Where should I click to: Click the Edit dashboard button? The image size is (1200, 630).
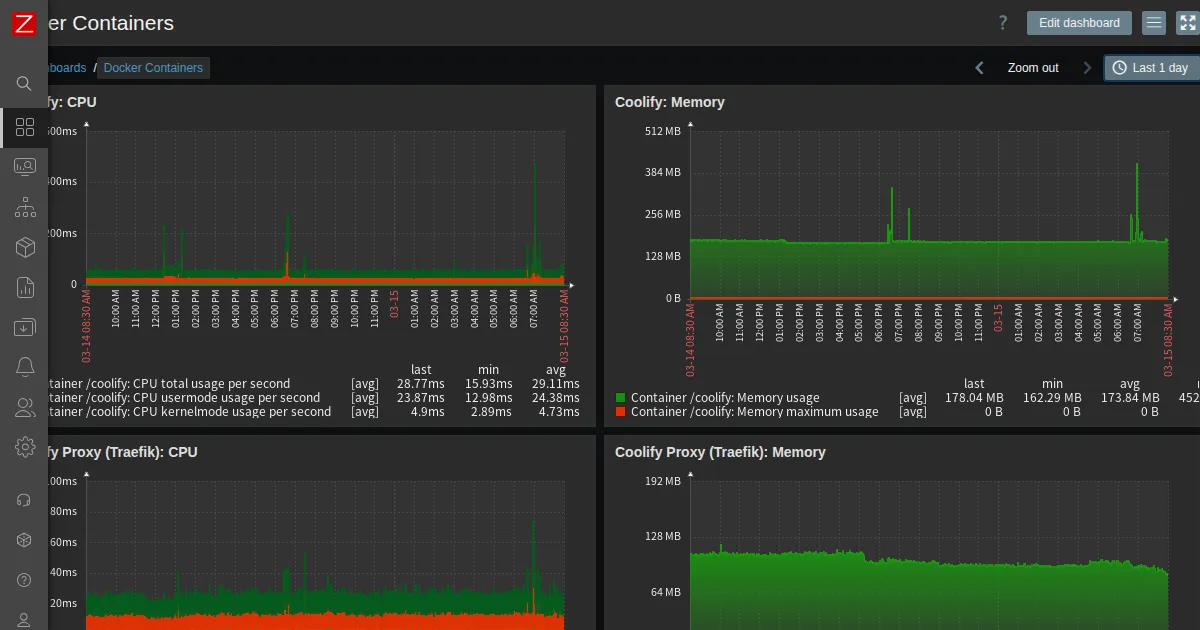pyautogui.click(x=1079, y=23)
